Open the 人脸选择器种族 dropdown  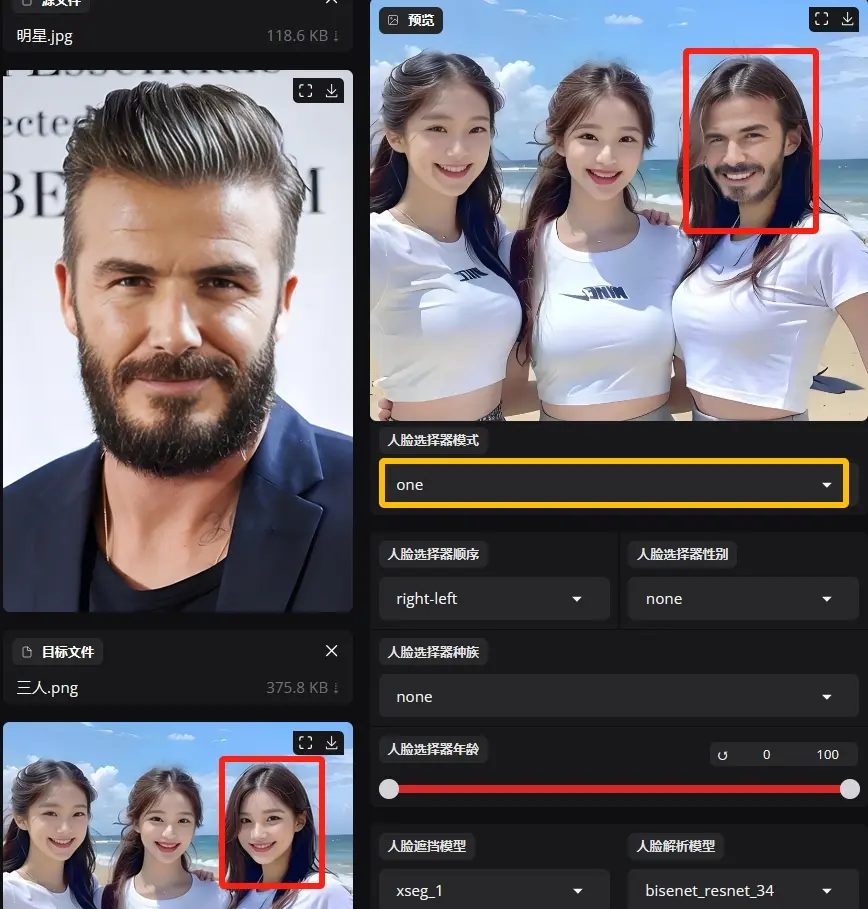point(618,697)
